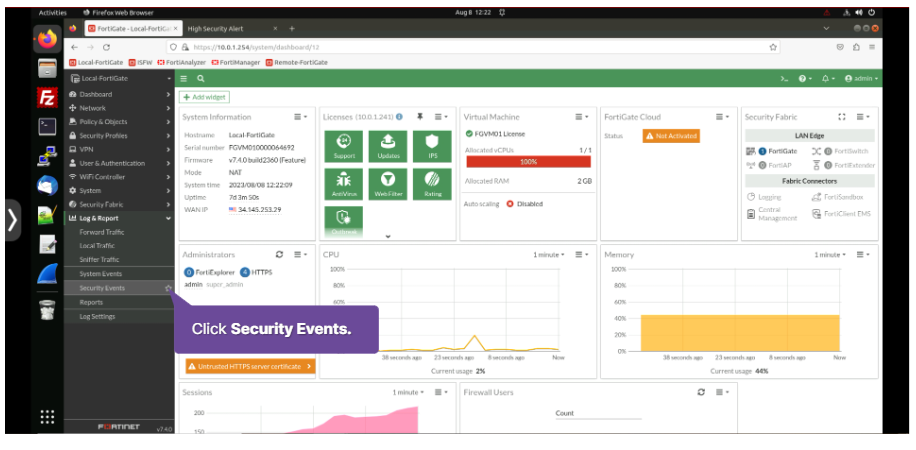Open new tab with plus button

point(292,29)
